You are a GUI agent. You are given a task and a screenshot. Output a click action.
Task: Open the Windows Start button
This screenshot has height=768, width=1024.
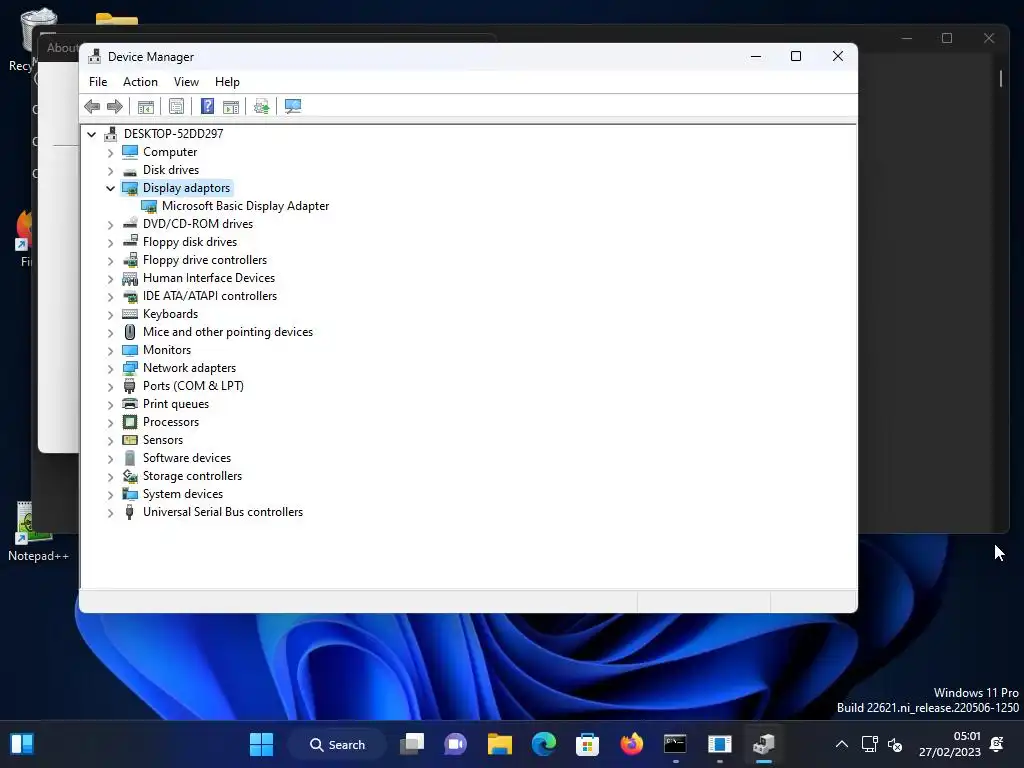(x=261, y=744)
